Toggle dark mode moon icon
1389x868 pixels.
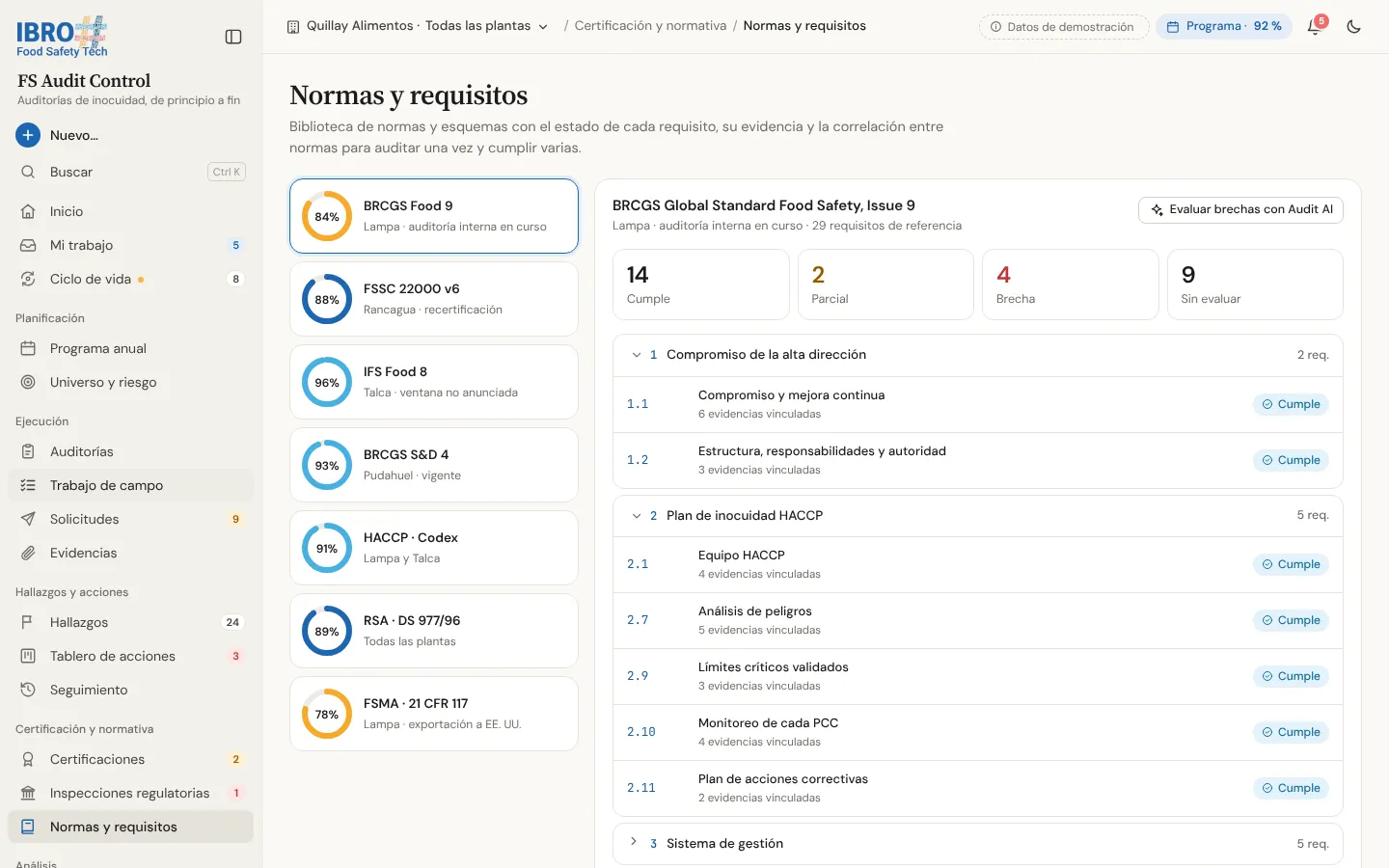click(1354, 27)
